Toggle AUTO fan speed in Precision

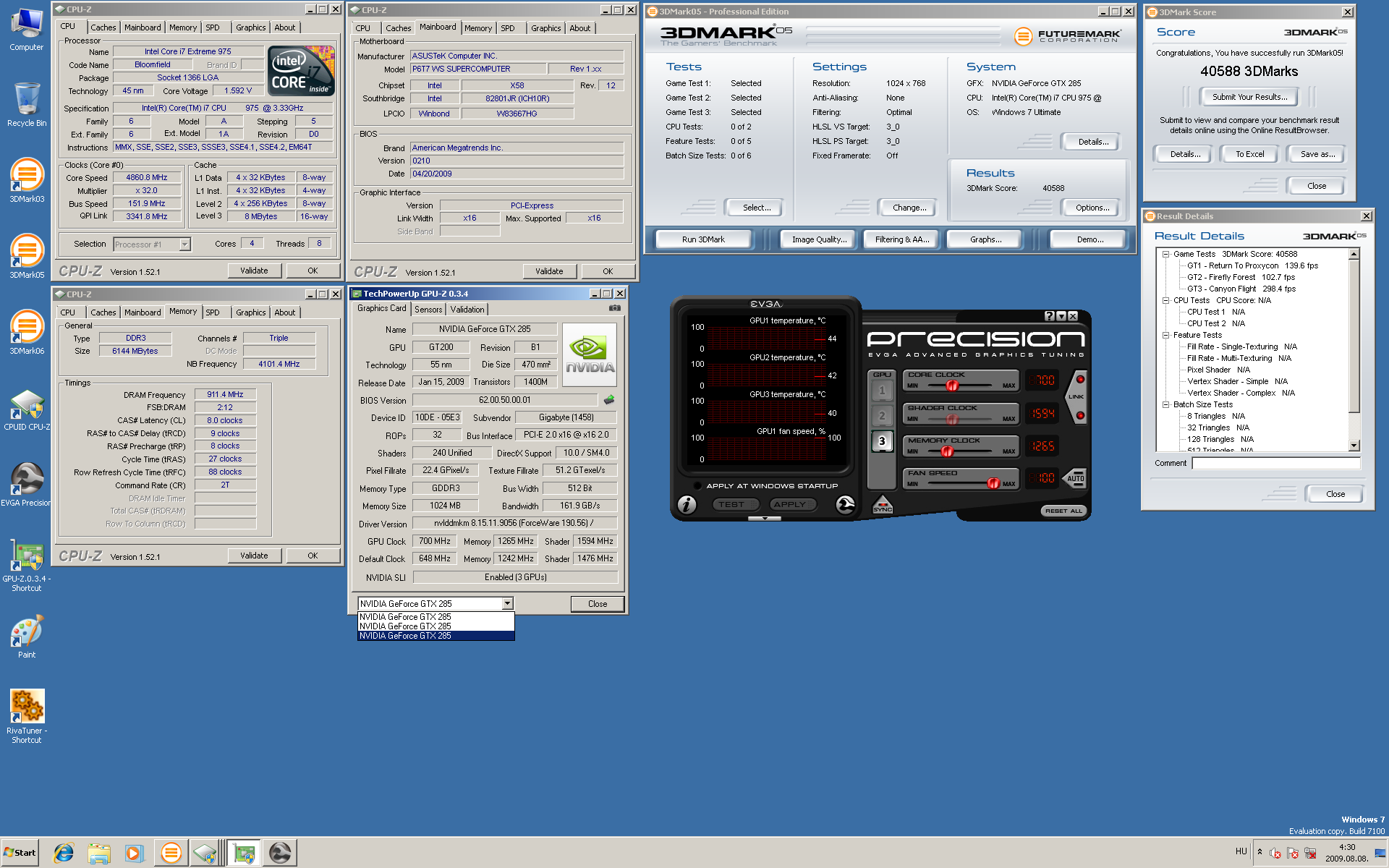tap(1076, 478)
